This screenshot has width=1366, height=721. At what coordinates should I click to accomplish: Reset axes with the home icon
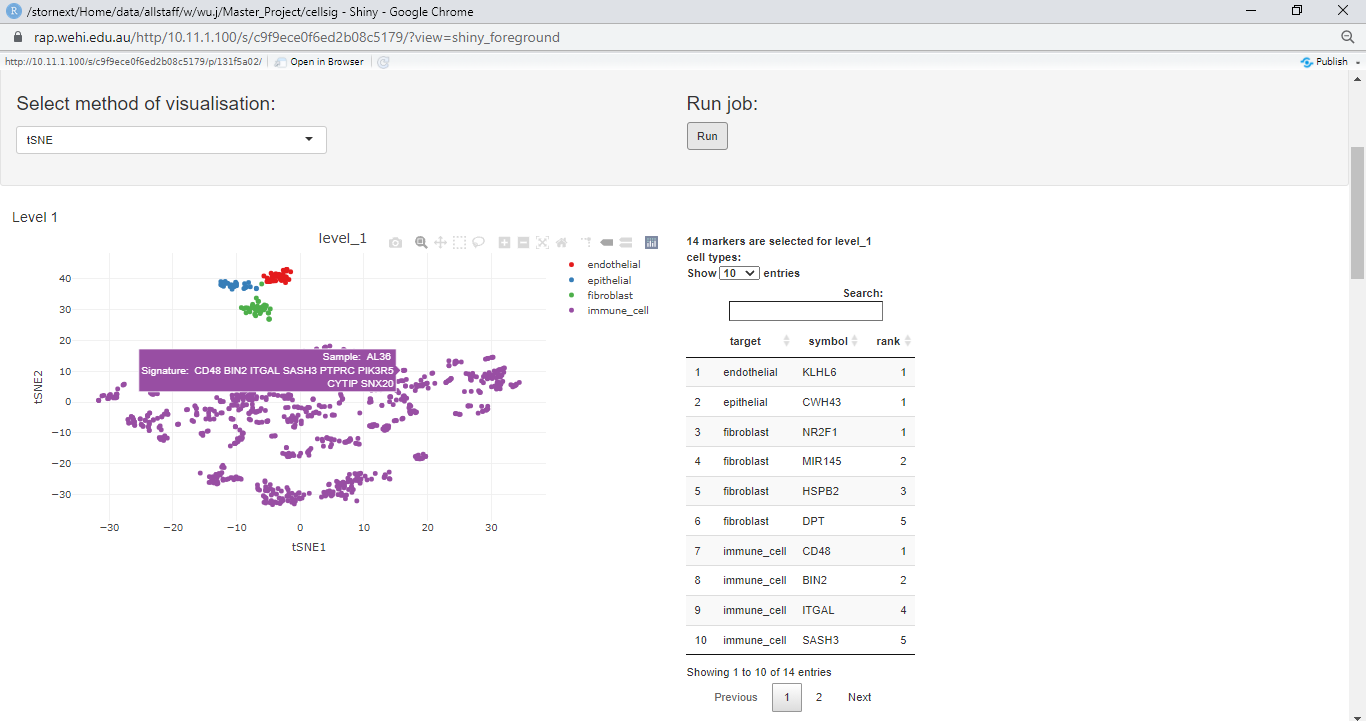coord(562,242)
